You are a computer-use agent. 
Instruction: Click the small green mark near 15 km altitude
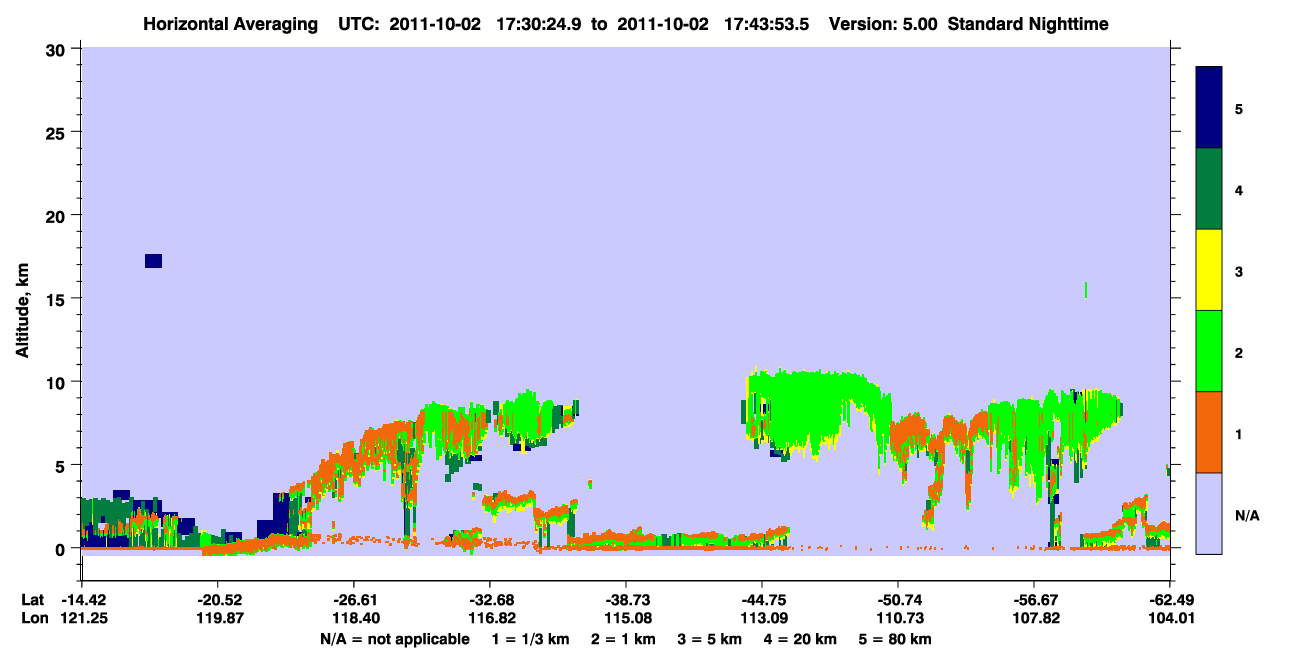pyautogui.click(x=1086, y=290)
